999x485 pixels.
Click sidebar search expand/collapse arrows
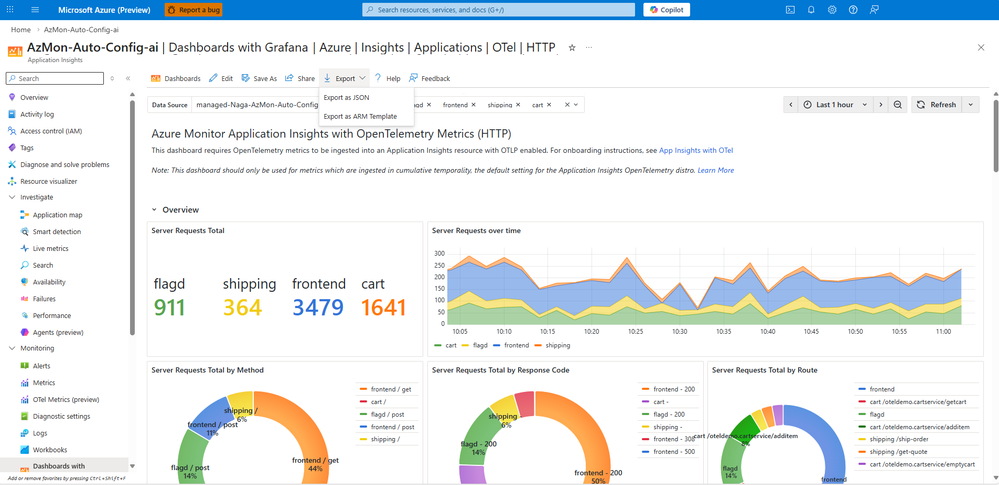tap(112, 78)
